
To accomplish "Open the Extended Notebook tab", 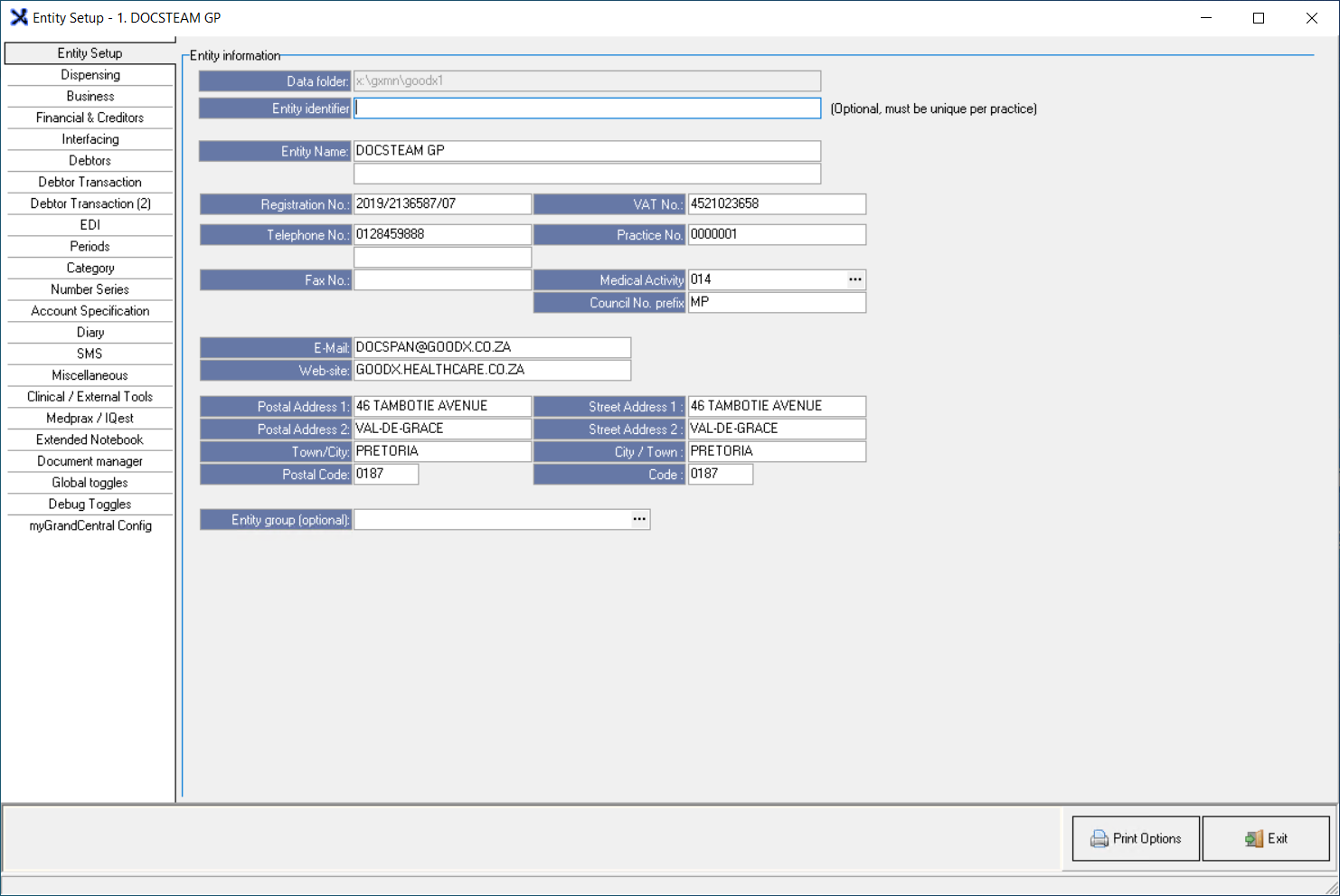I will click(90, 440).
